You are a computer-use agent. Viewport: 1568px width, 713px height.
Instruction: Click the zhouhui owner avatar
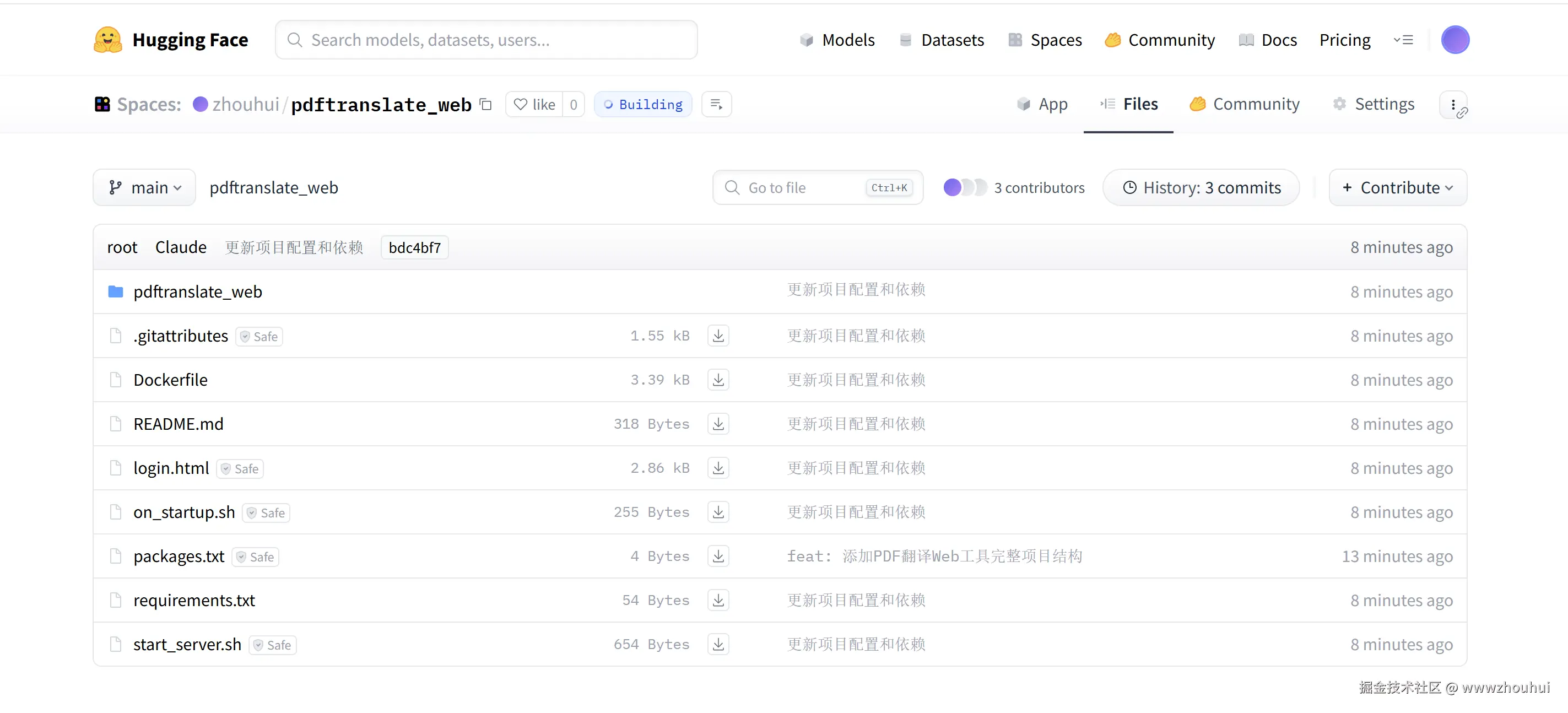pos(200,104)
